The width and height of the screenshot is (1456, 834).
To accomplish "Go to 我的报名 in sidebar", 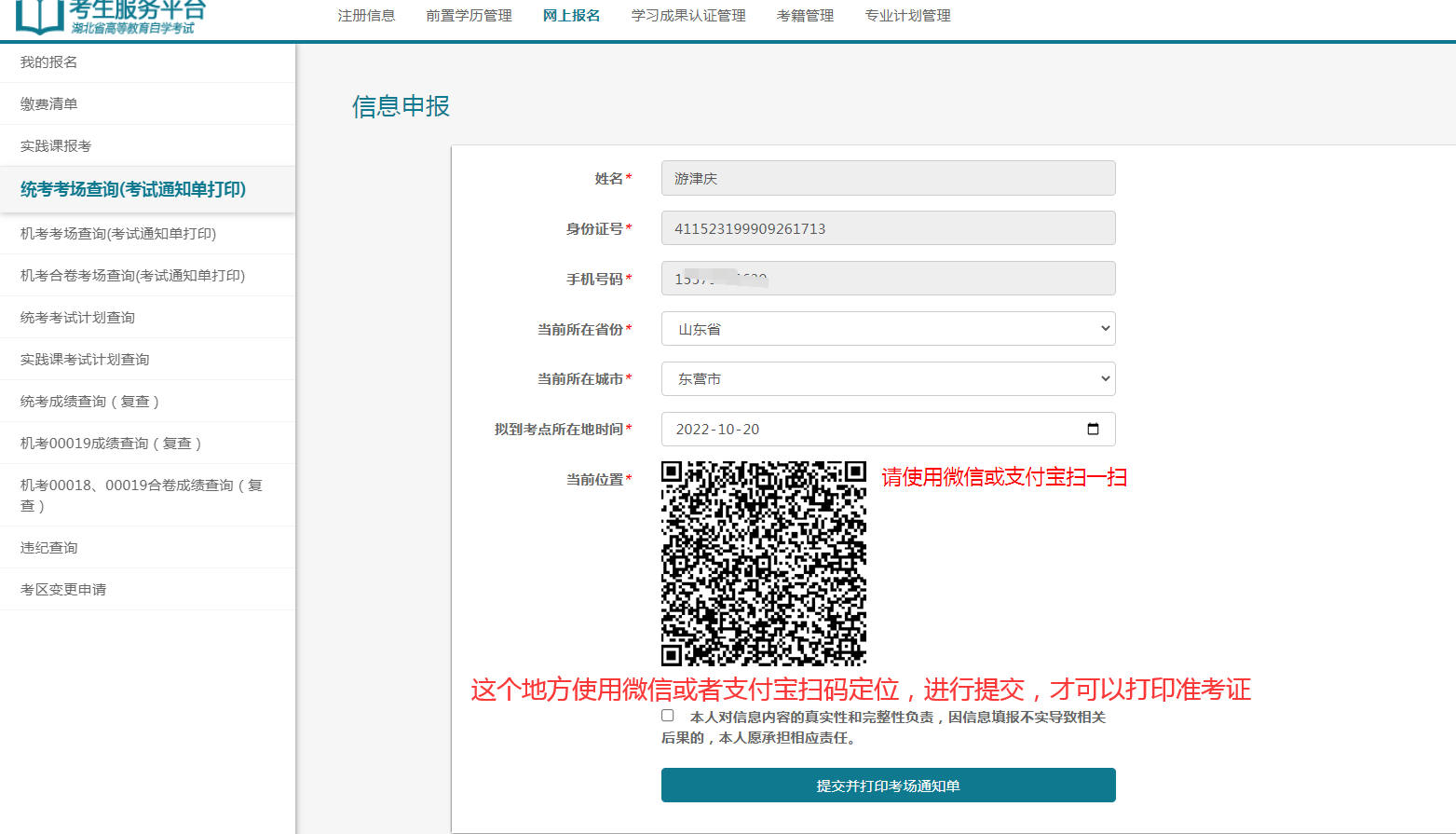I will [147, 62].
